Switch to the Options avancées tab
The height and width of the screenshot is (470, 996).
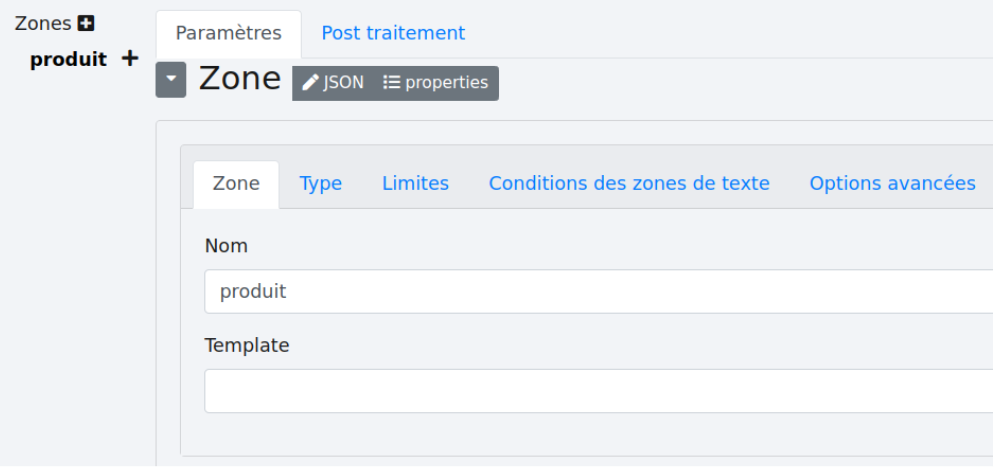pos(892,184)
